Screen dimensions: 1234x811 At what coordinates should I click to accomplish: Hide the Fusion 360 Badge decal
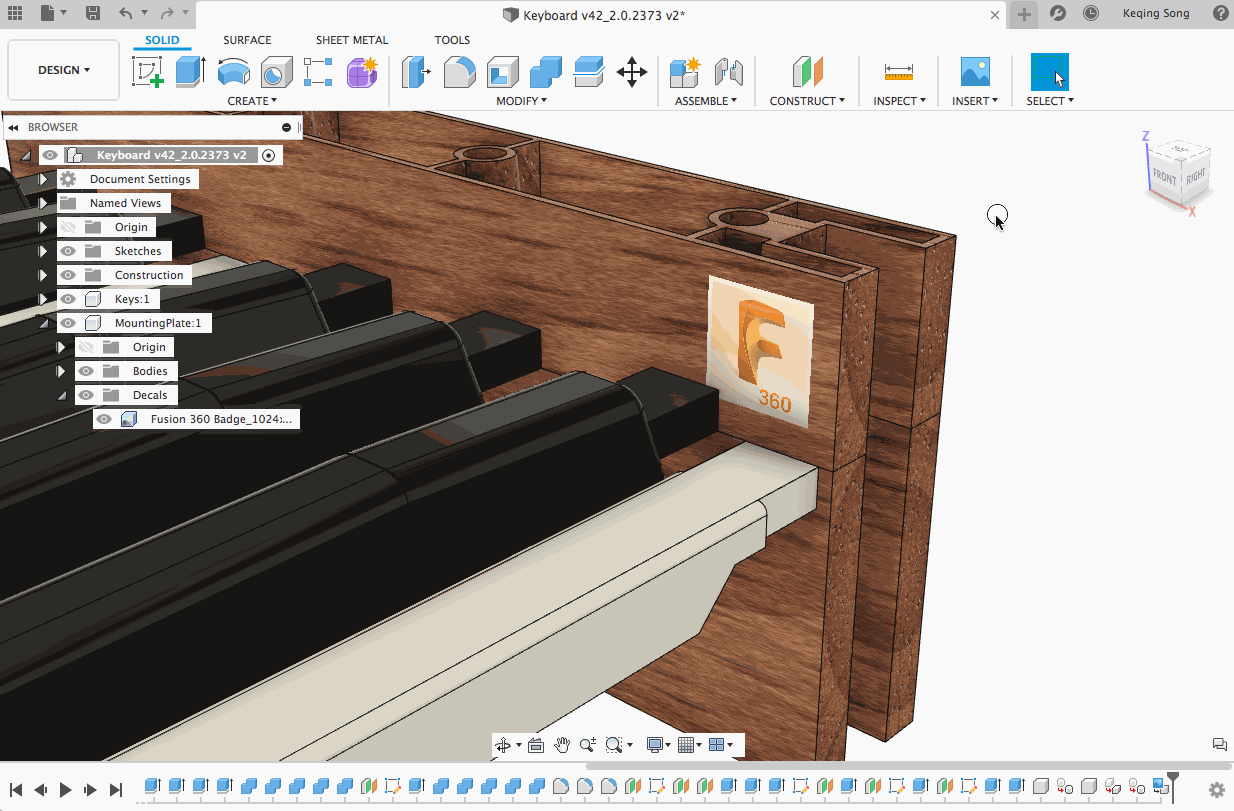click(104, 419)
